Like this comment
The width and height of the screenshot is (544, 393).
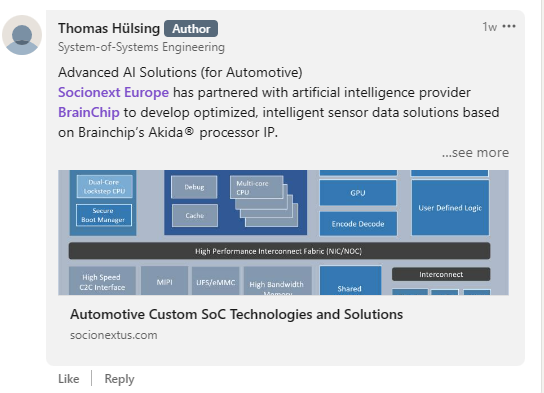coord(69,379)
